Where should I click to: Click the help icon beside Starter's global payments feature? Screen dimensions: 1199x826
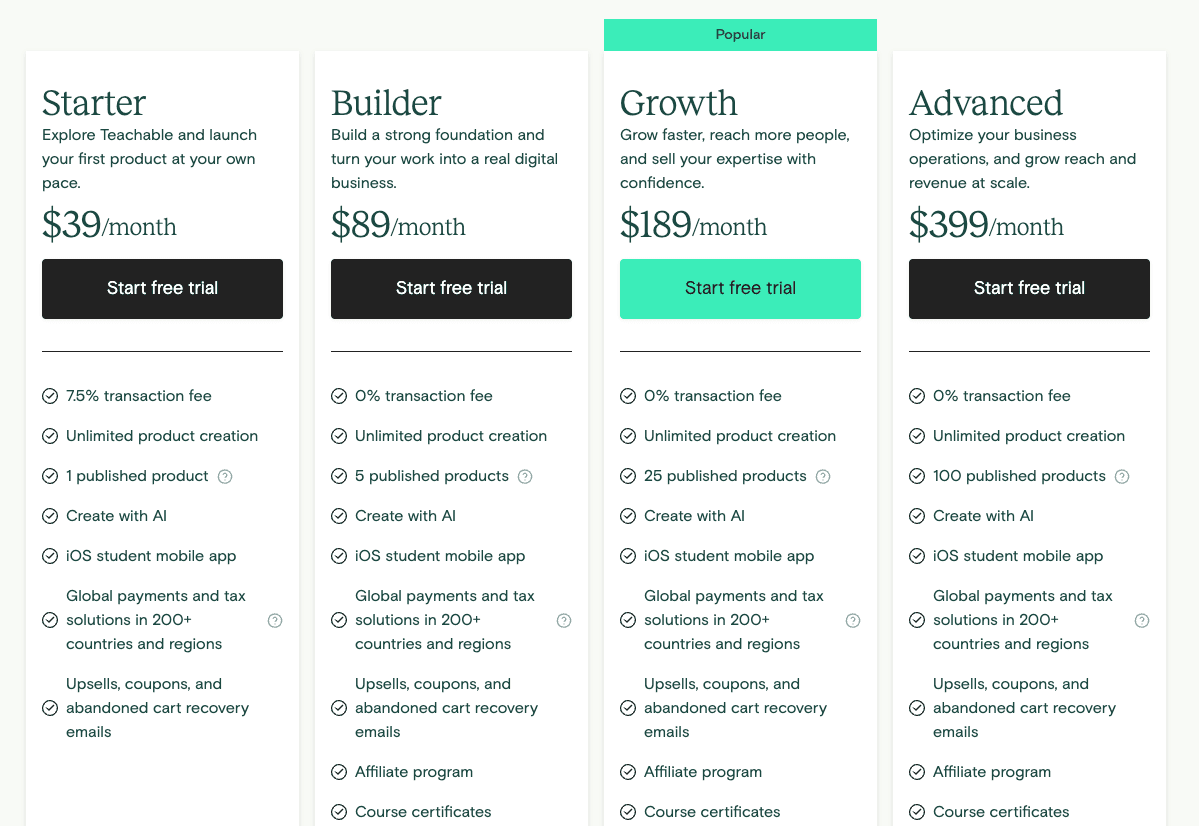[275, 620]
